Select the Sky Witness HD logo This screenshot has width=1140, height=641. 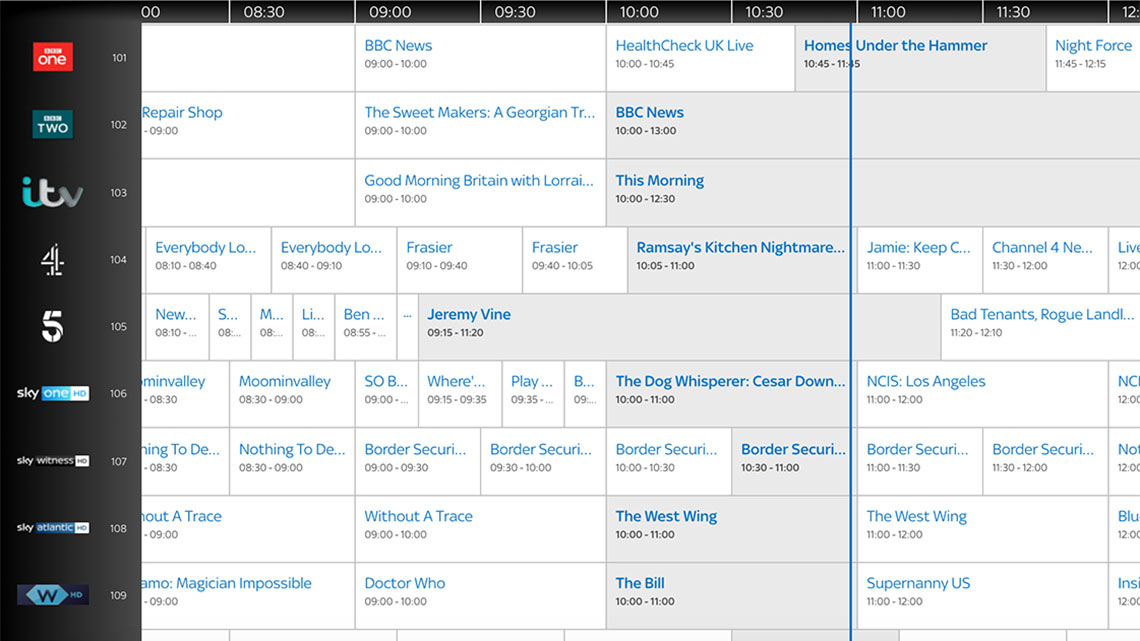pyautogui.click(x=52, y=461)
